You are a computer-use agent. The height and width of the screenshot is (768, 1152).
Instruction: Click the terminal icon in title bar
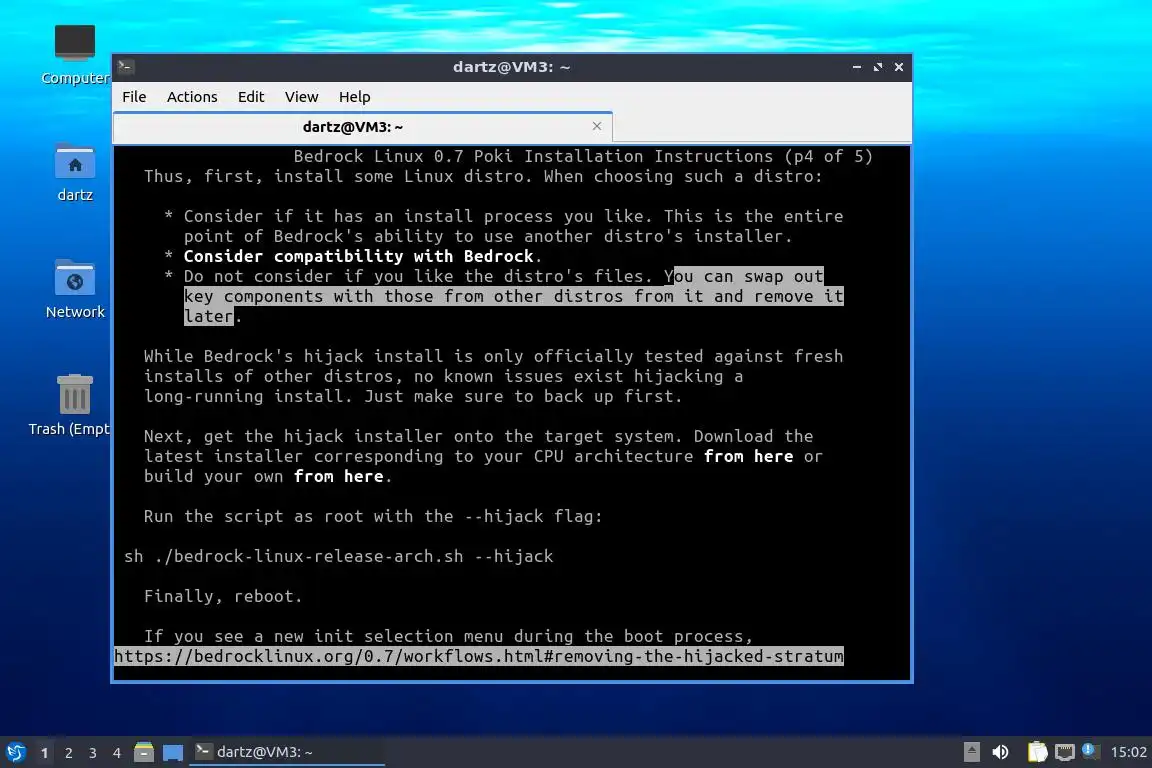click(126, 67)
